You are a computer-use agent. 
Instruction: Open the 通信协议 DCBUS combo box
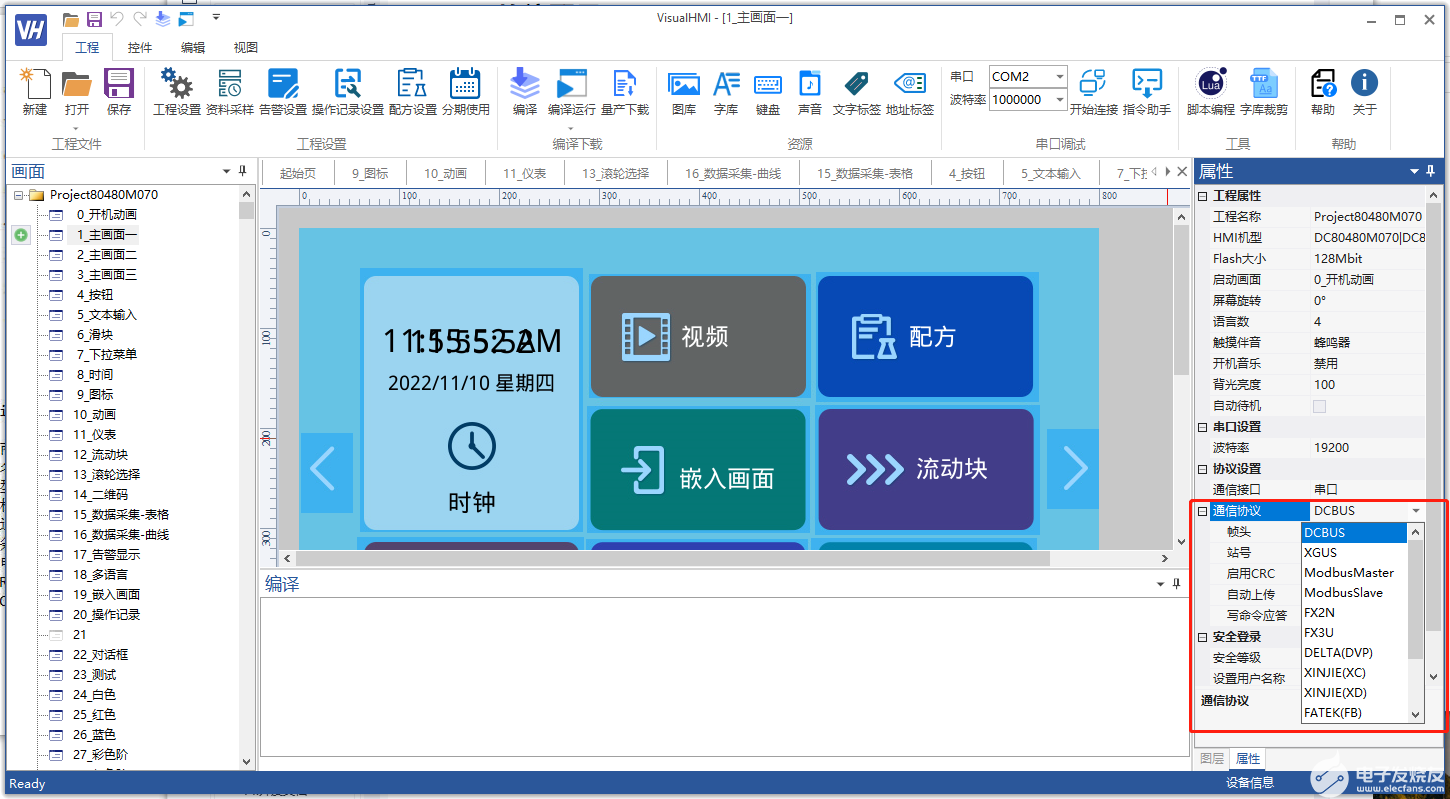coord(1367,511)
